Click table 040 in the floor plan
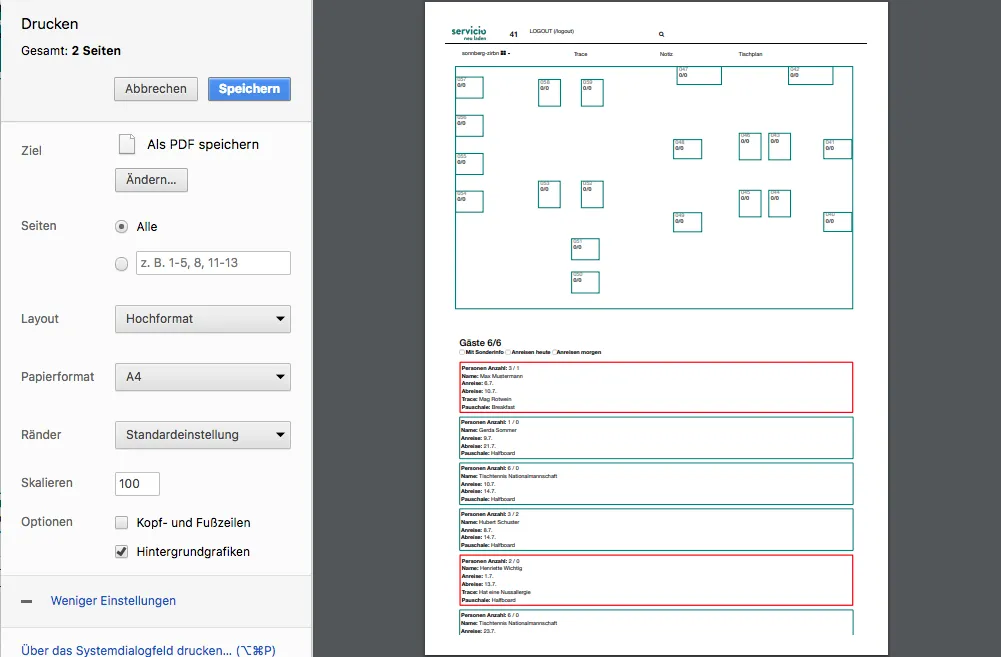Image resolution: width=1001 pixels, height=657 pixels. (838, 222)
